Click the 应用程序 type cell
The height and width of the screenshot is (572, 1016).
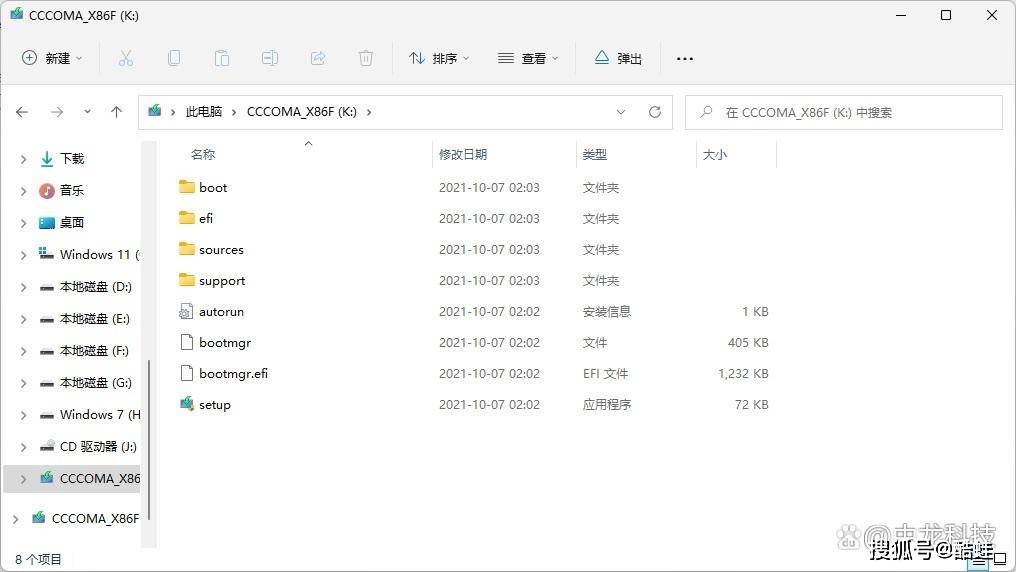coord(606,405)
